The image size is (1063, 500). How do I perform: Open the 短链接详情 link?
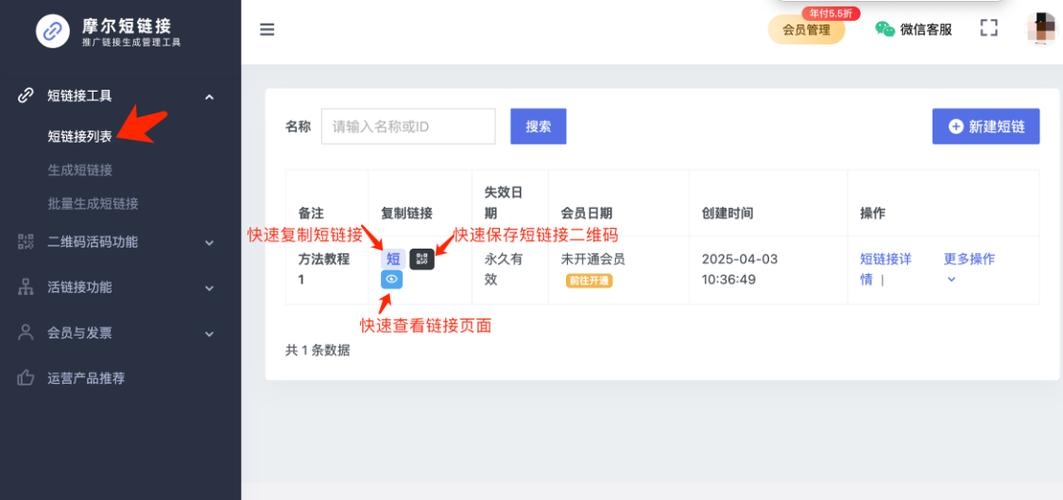[886, 269]
